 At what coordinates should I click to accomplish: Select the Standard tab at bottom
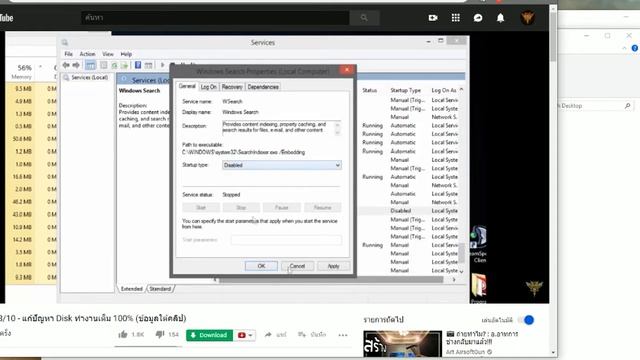click(x=160, y=289)
